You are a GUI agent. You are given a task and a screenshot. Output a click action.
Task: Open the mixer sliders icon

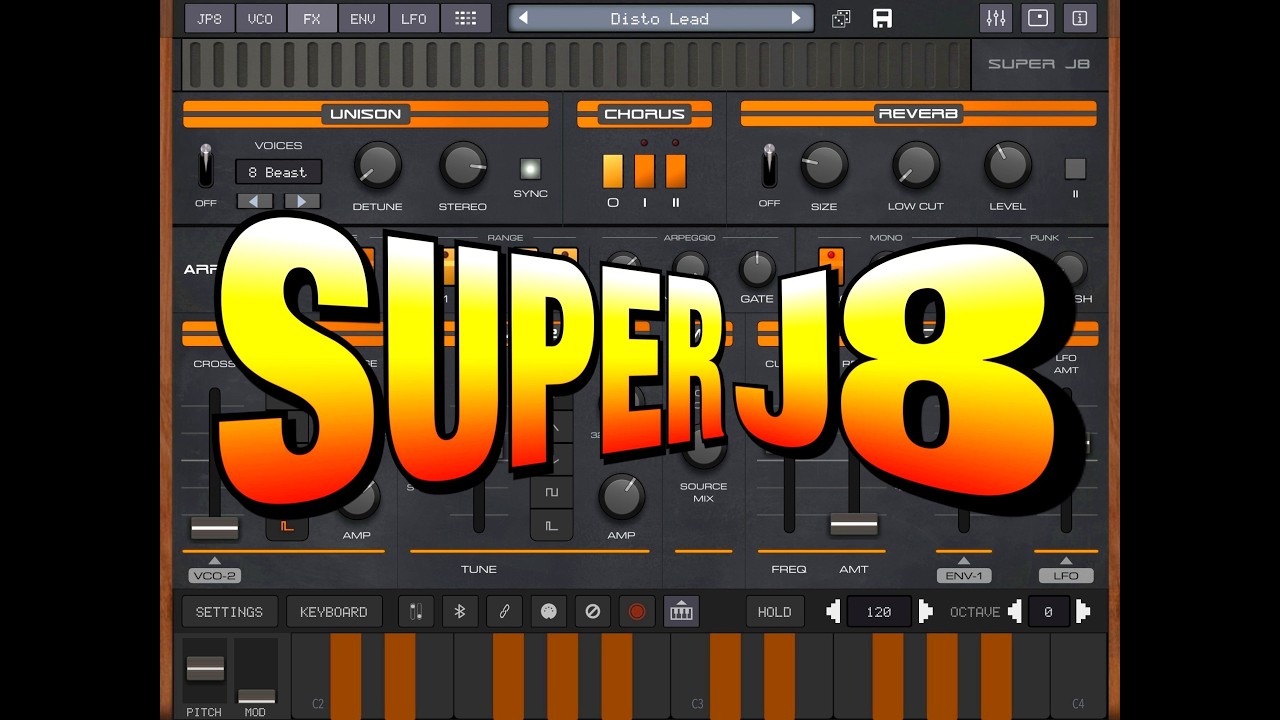click(996, 18)
